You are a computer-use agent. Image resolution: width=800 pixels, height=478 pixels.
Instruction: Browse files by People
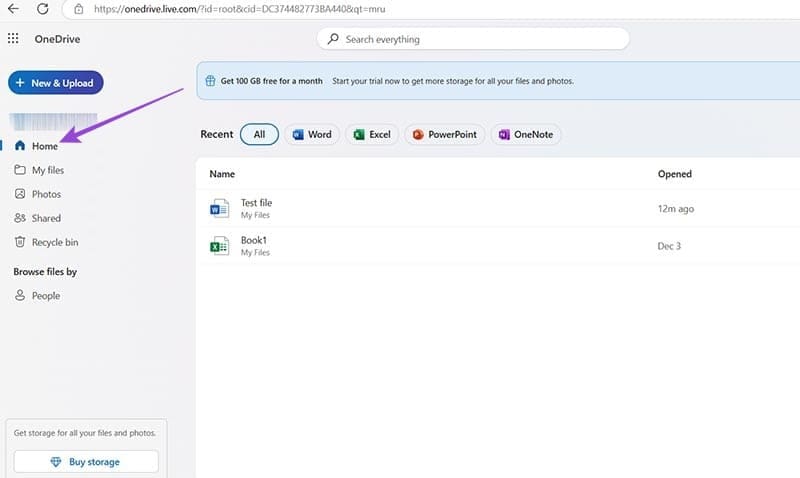click(x=45, y=296)
